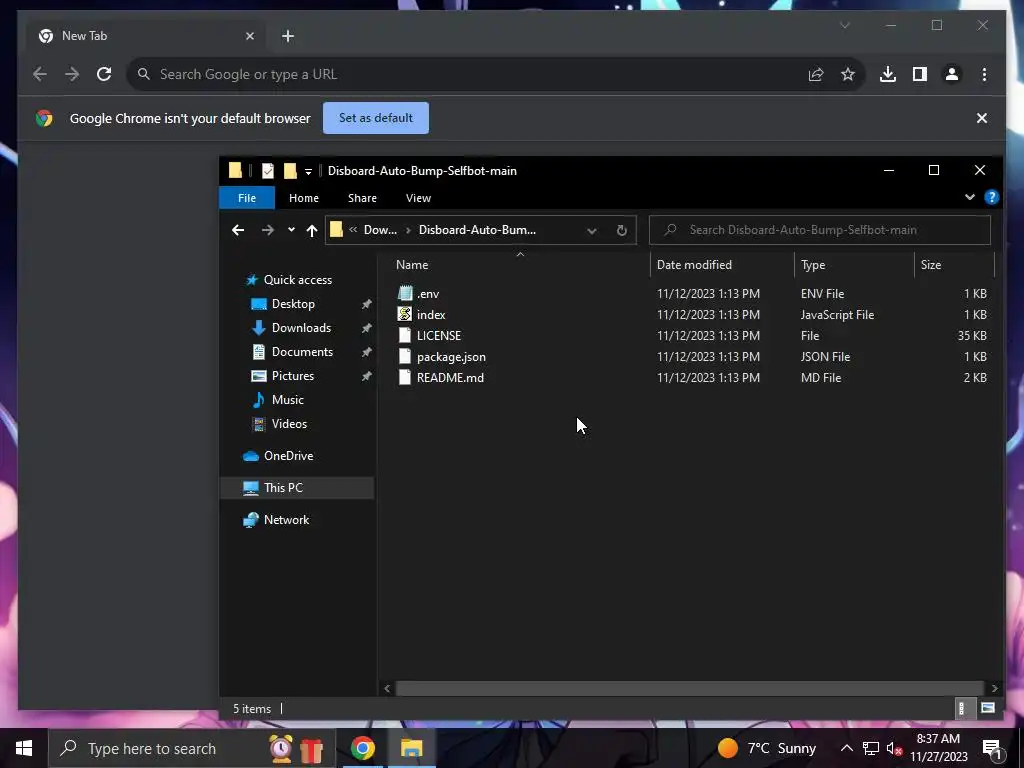Click the horizontal scrollbar in file list
The width and height of the screenshot is (1024, 768).
[x=690, y=688]
